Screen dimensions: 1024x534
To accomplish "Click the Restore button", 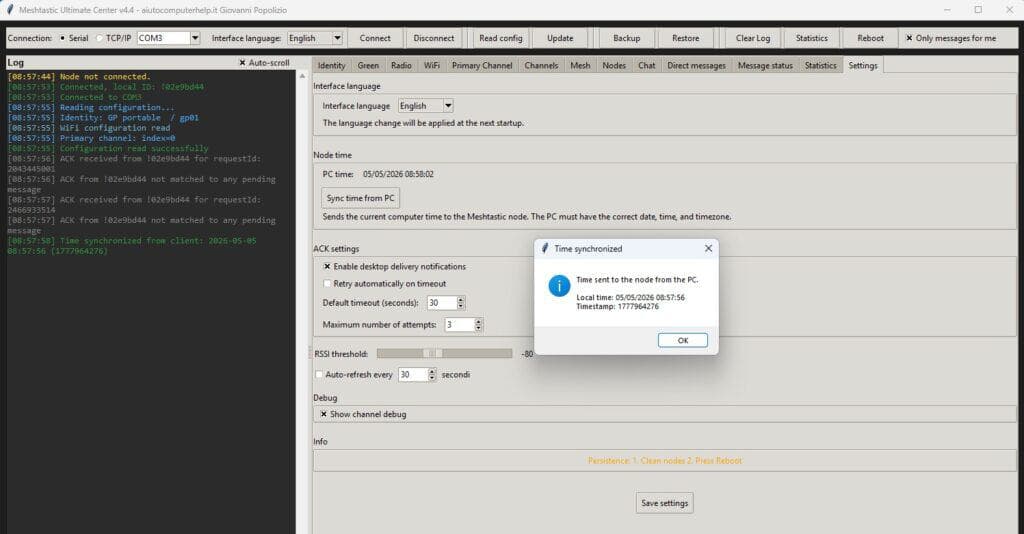I will point(685,39).
